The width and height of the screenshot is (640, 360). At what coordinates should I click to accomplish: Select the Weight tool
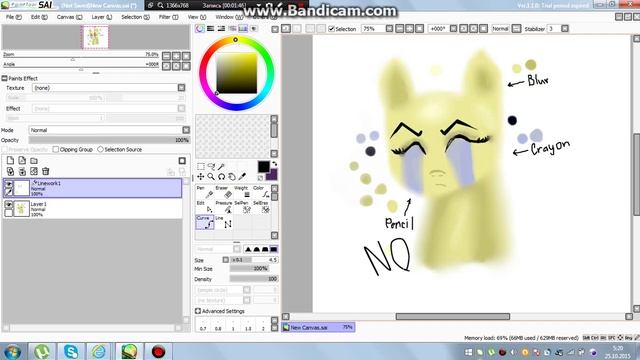[242, 192]
